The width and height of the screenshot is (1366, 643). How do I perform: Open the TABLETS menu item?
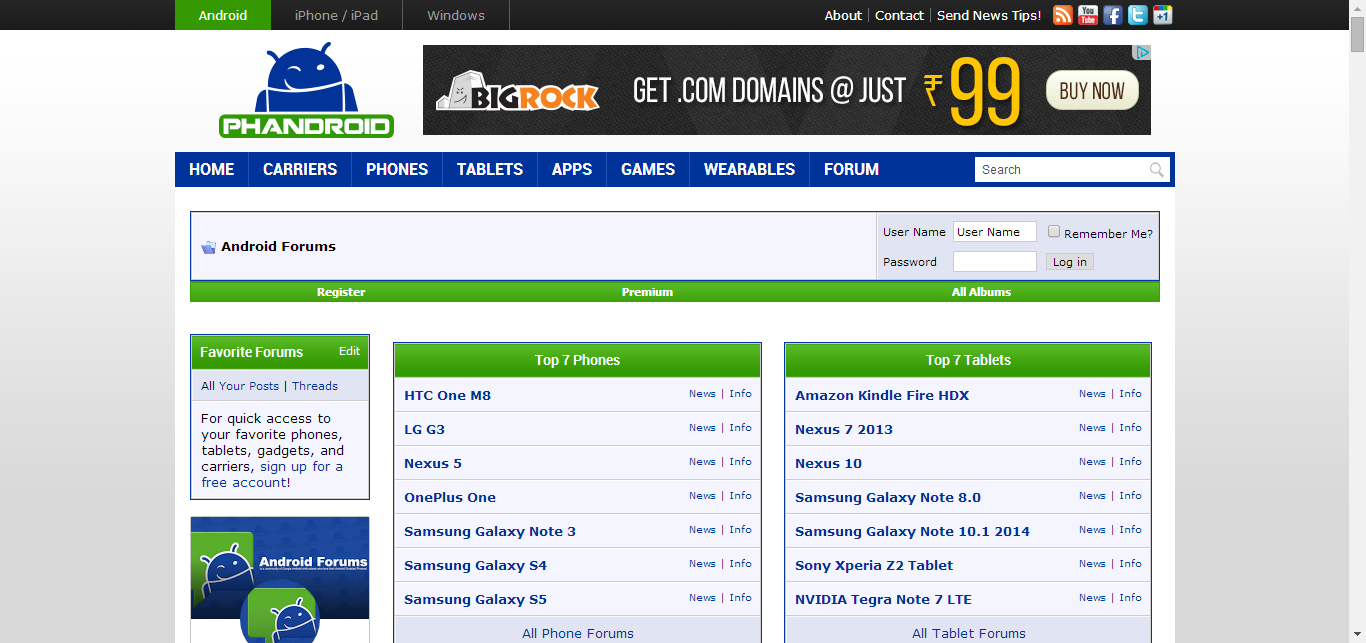pos(490,169)
